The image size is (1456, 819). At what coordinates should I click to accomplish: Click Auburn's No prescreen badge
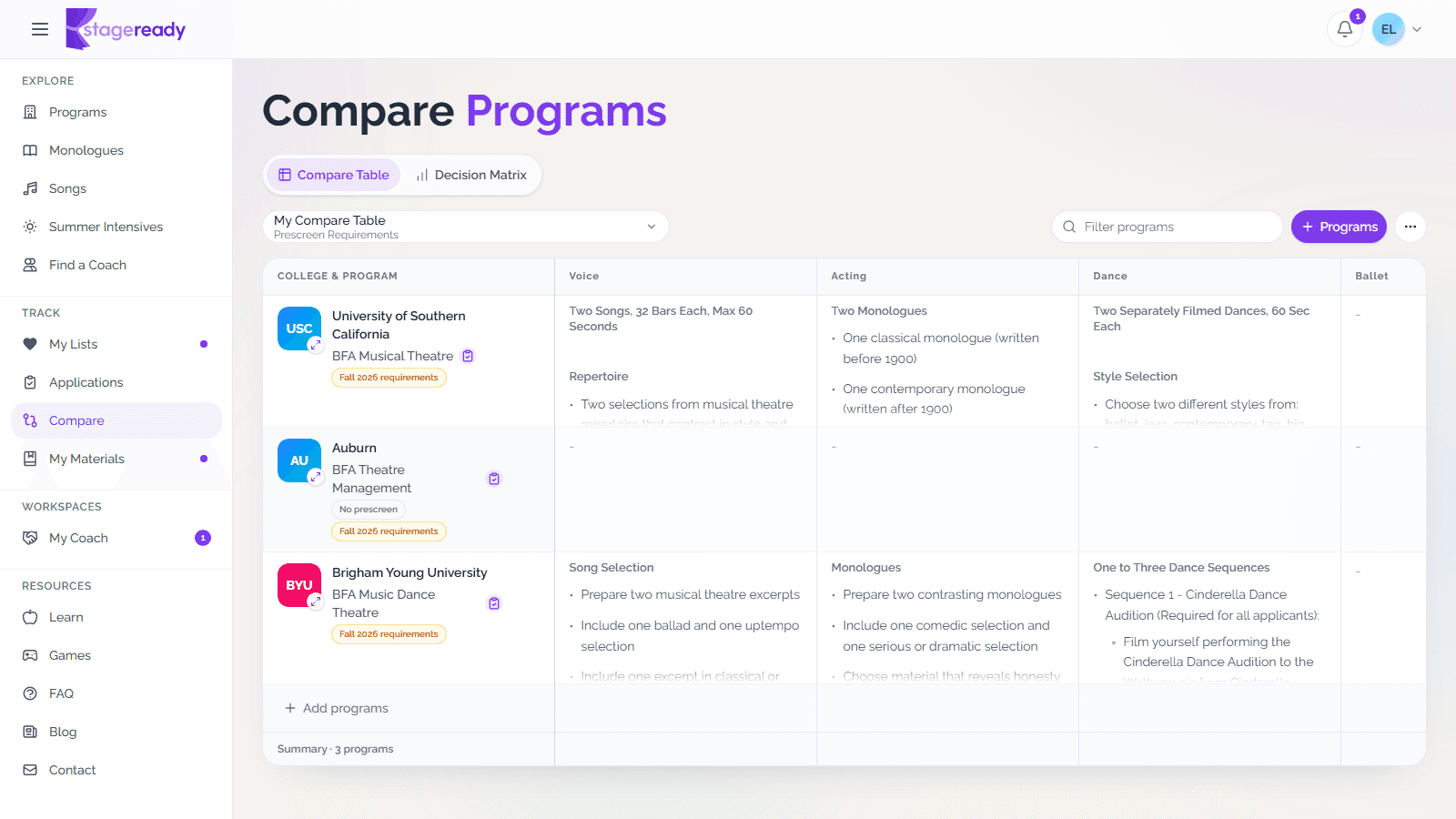pos(369,510)
